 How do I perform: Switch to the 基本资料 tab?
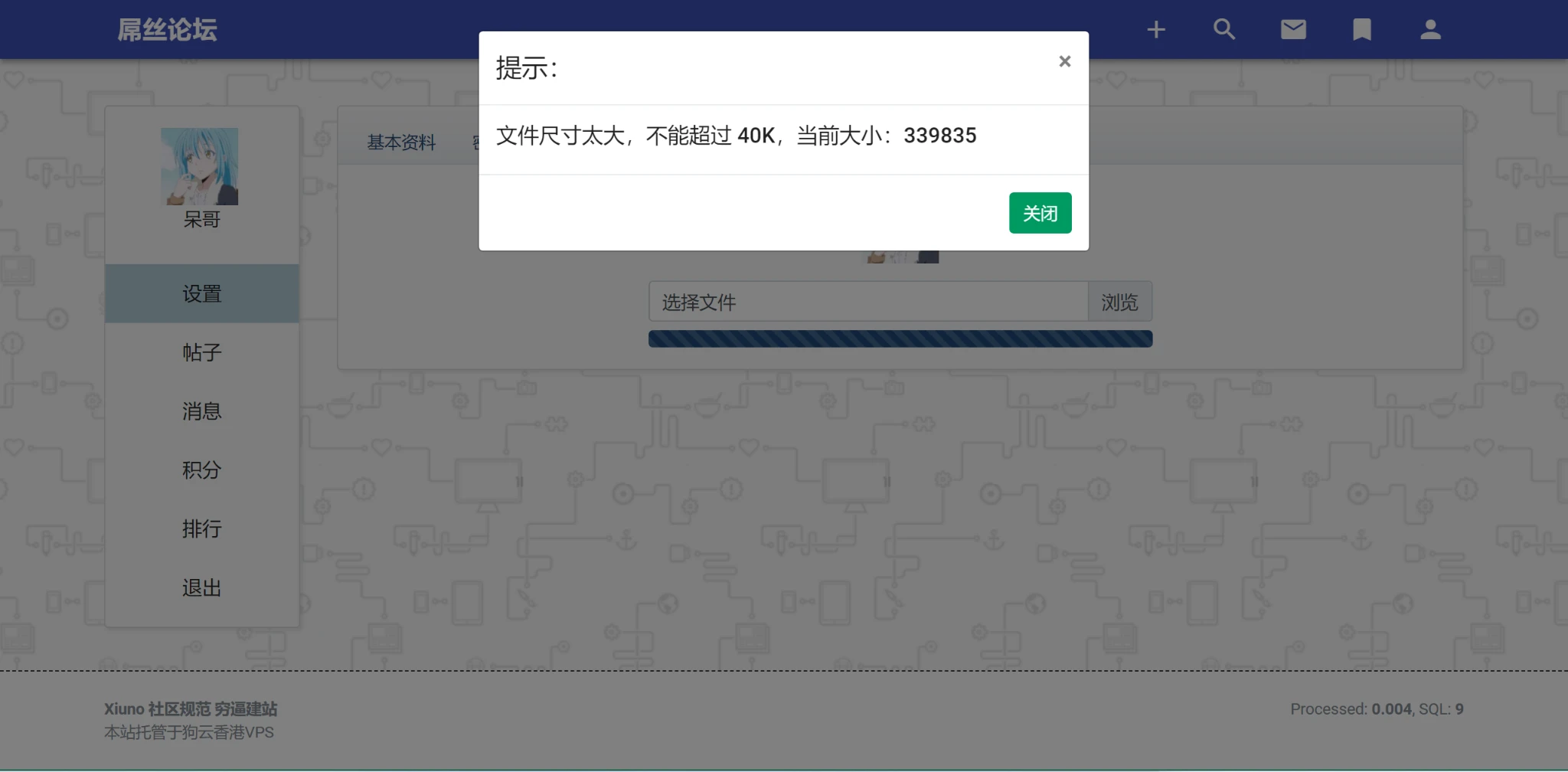[401, 142]
